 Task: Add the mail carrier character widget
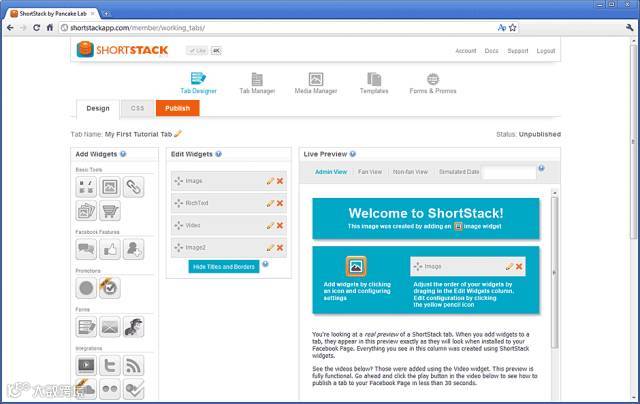(x=133, y=326)
